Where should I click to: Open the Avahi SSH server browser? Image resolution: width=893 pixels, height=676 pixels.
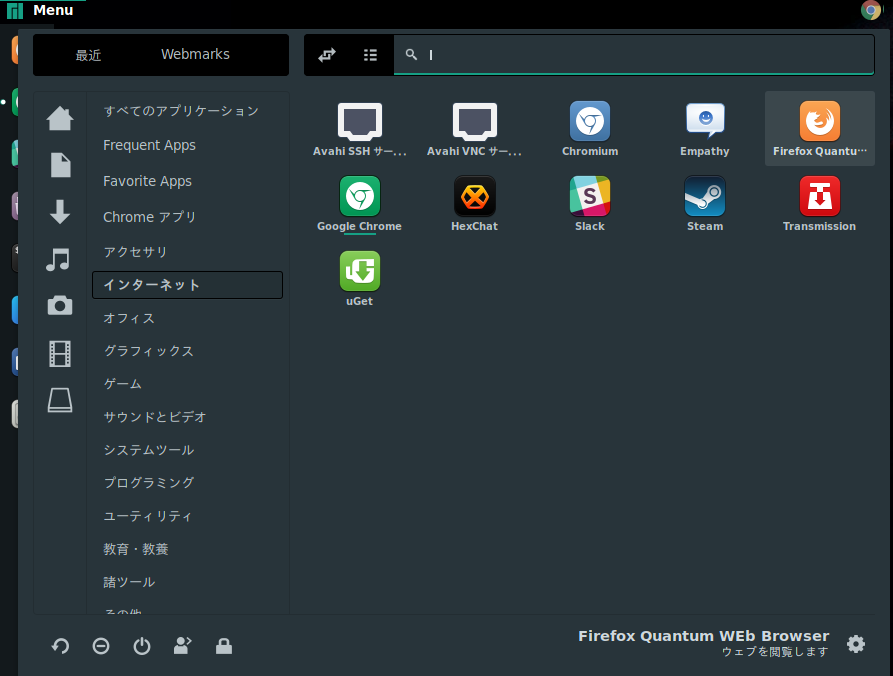[359, 128]
